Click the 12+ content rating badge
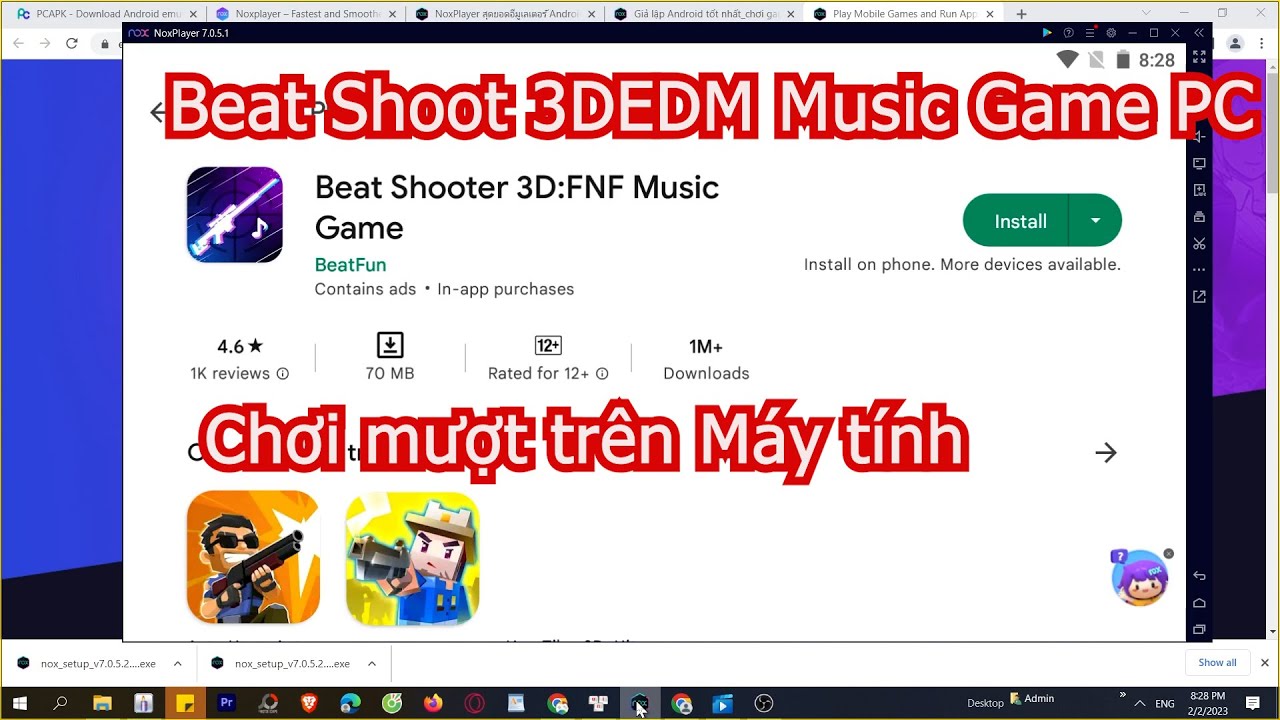 click(x=548, y=346)
